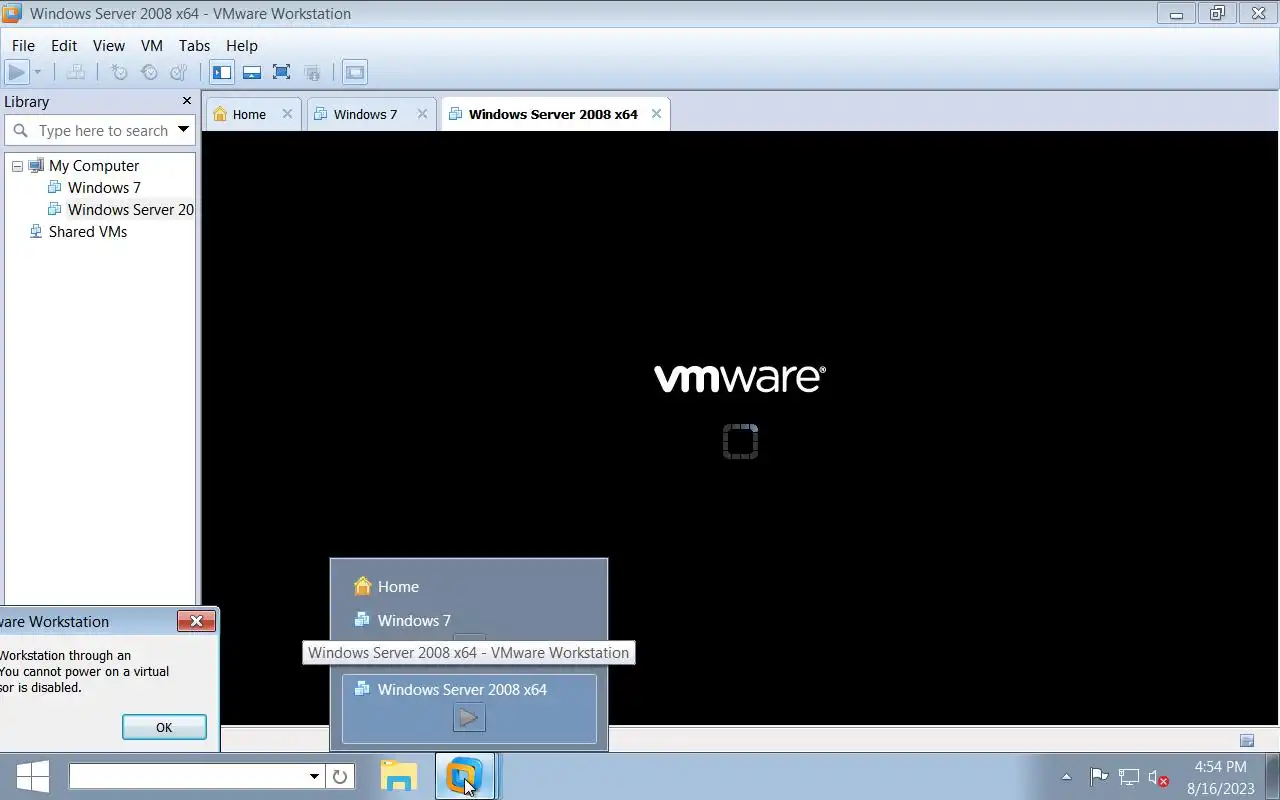This screenshot has width=1280, height=800.
Task: Select Shared VMs in the Library
Action: click(x=87, y=232)
